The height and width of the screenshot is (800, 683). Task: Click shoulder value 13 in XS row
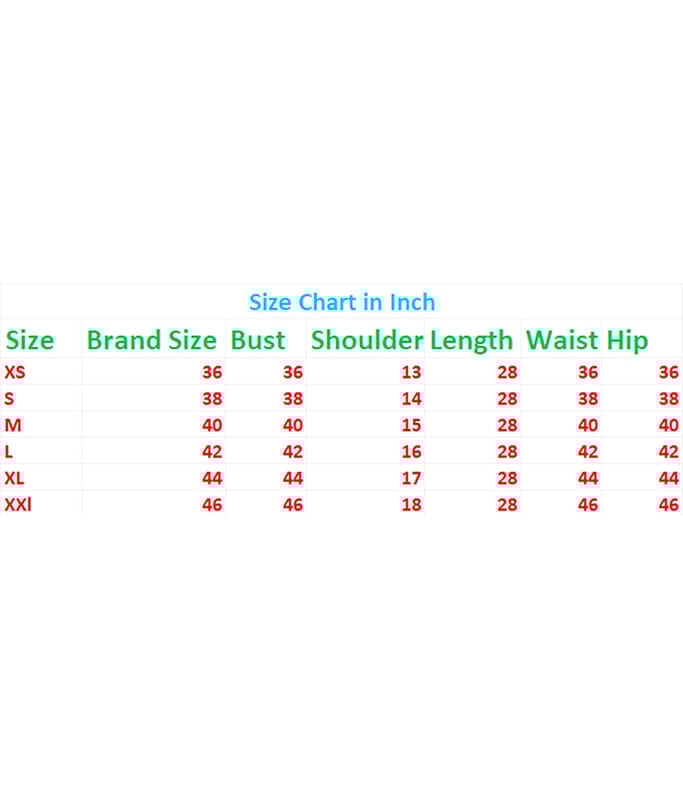[411, 372]
